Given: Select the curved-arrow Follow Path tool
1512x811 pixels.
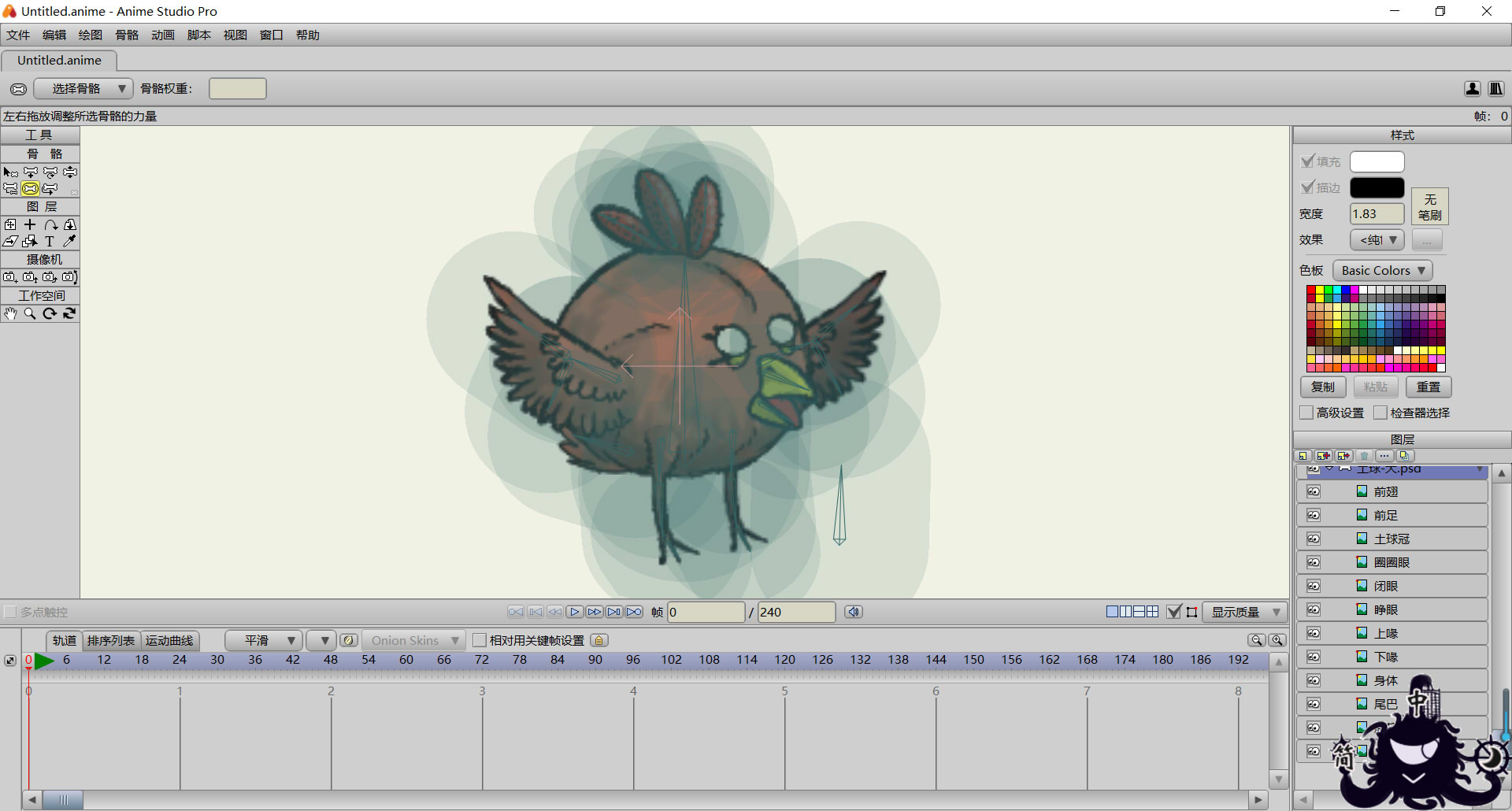Looking at the screenshot, I should point(50,224).
